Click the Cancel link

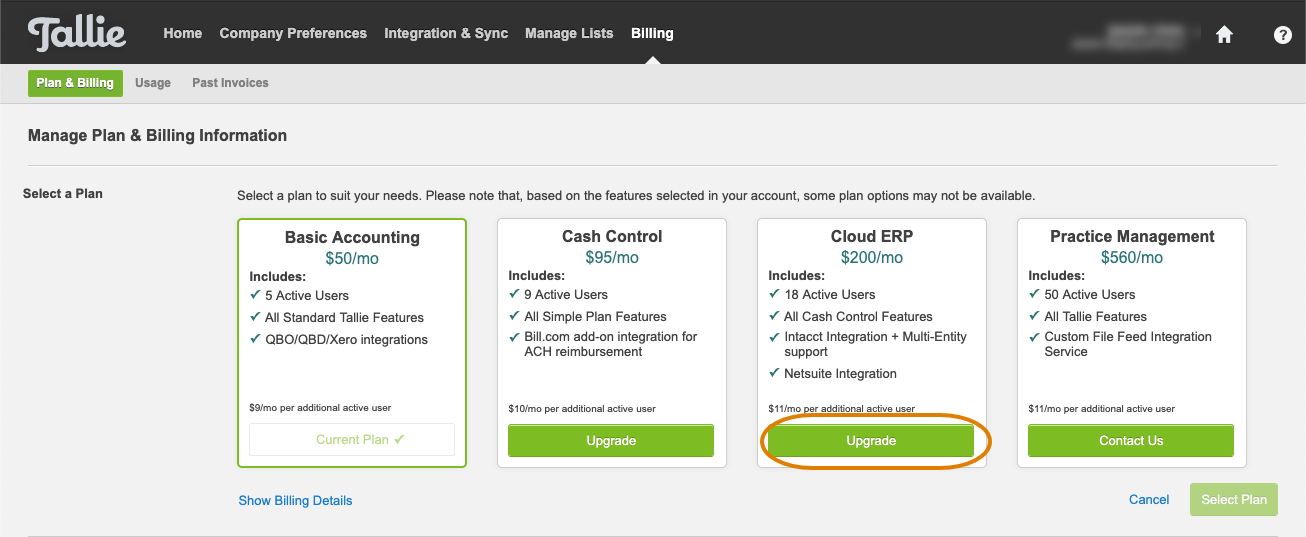pos(1149,500)
